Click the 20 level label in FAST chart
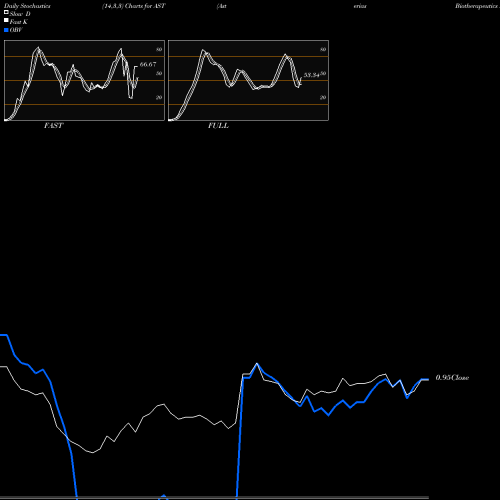 (159, 97)
